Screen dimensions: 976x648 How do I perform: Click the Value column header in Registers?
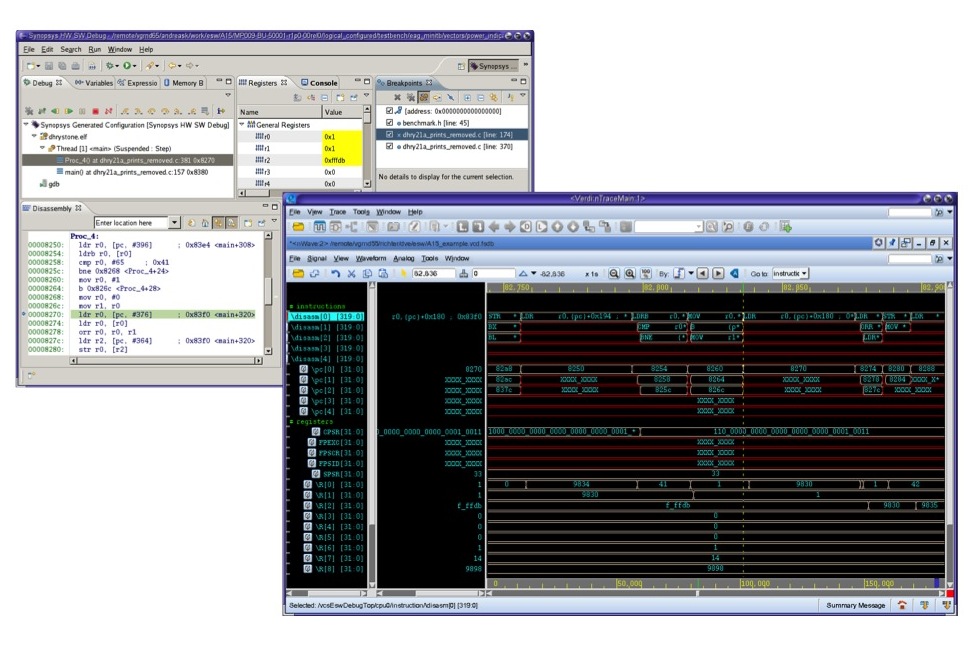(x=342, y=112)
